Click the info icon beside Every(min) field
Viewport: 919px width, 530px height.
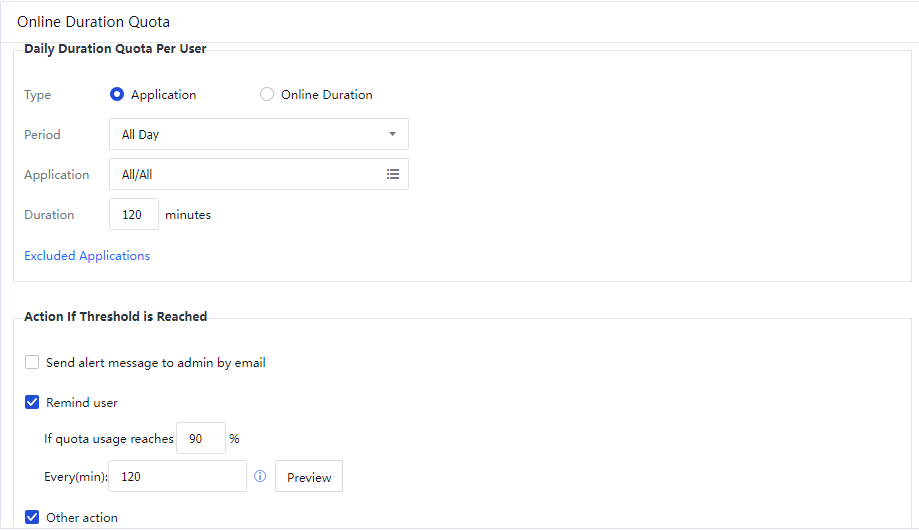pos(260,477)
